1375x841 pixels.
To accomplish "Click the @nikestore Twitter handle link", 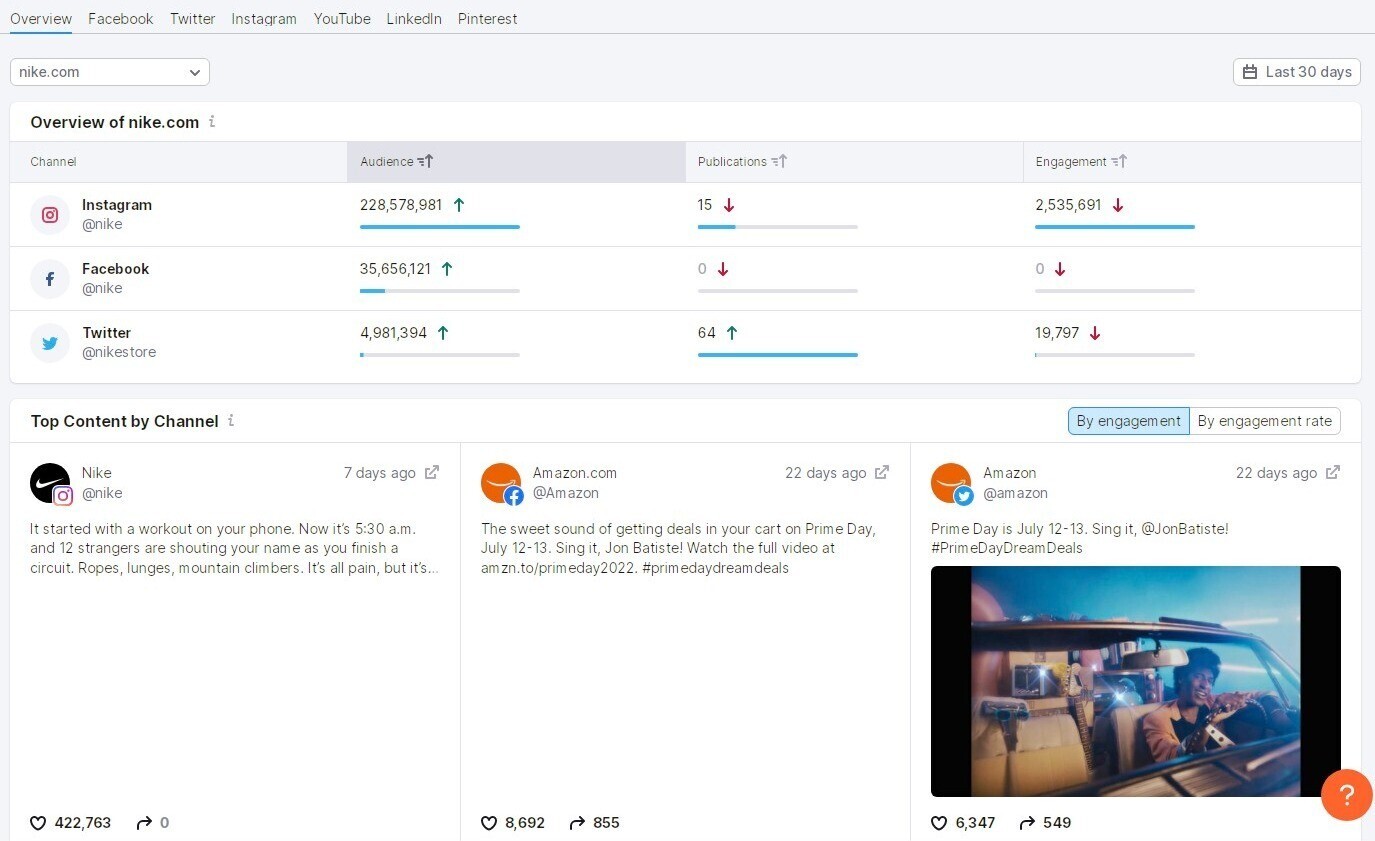I will 119,352.
